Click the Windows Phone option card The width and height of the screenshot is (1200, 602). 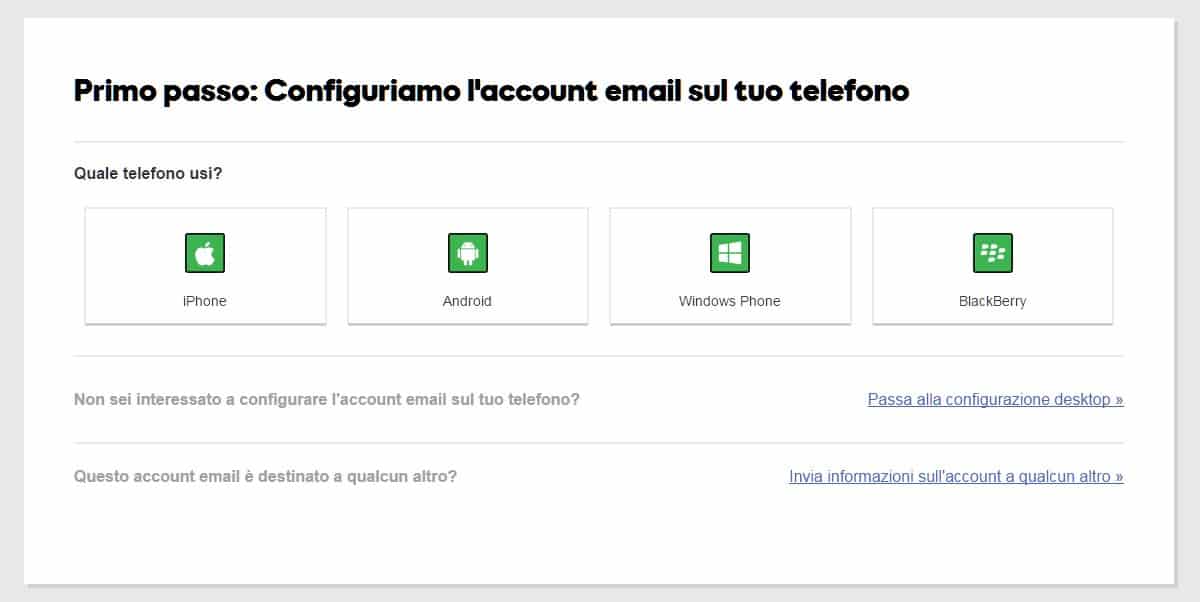point(730,265)
